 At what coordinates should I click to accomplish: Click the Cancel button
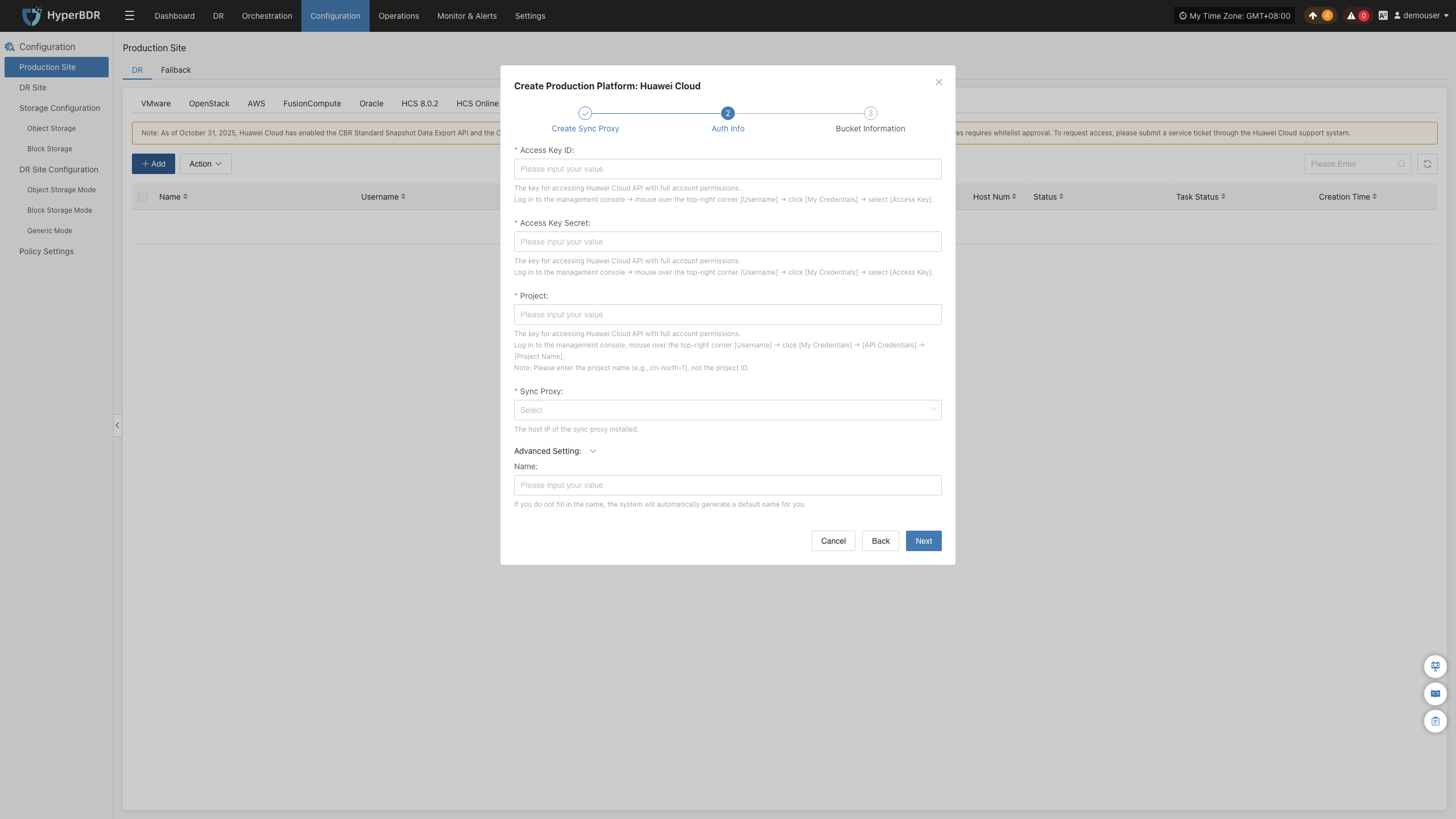point(833,541)
